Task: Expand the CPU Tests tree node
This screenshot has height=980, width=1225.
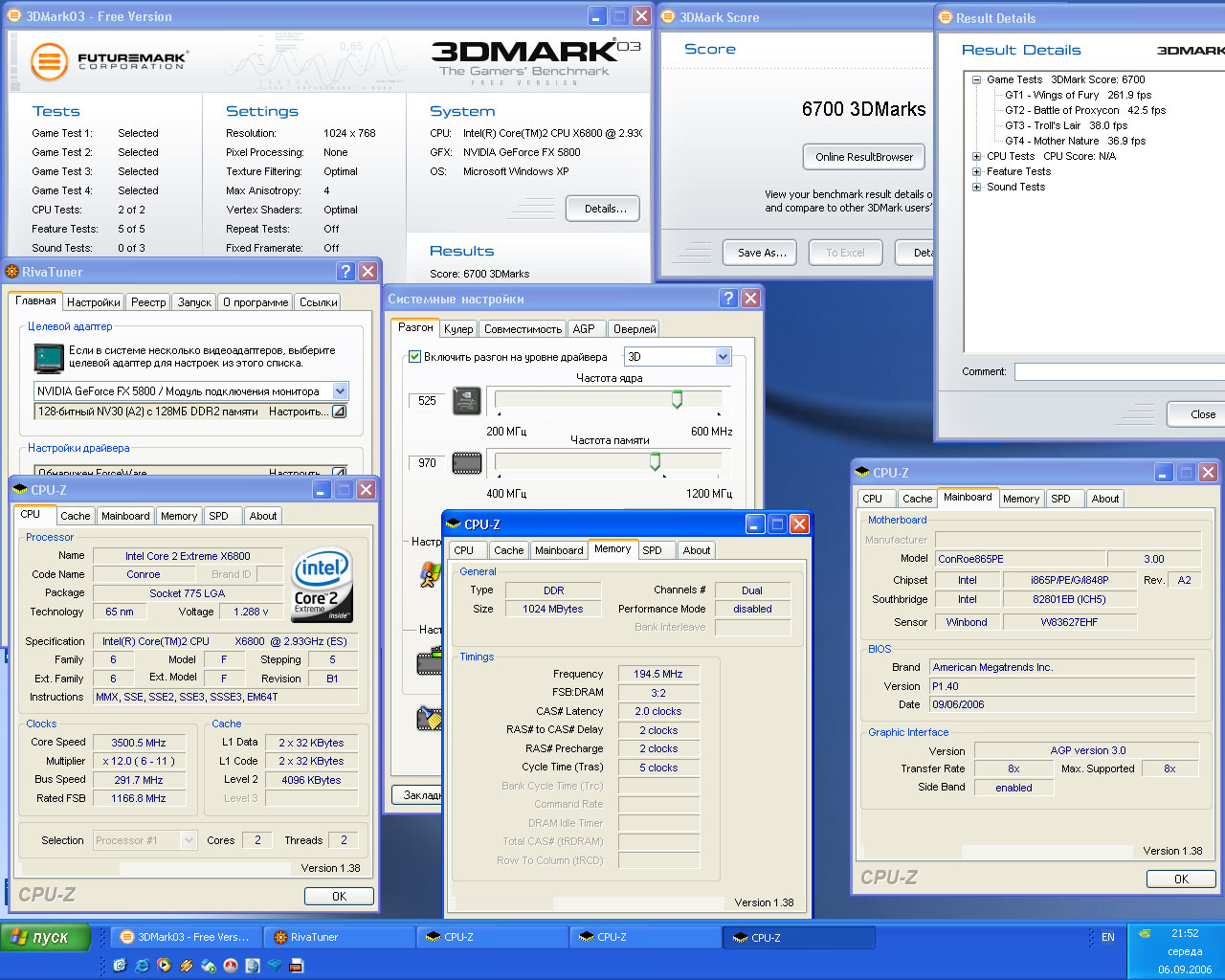Action: click(x=976, y=157)
